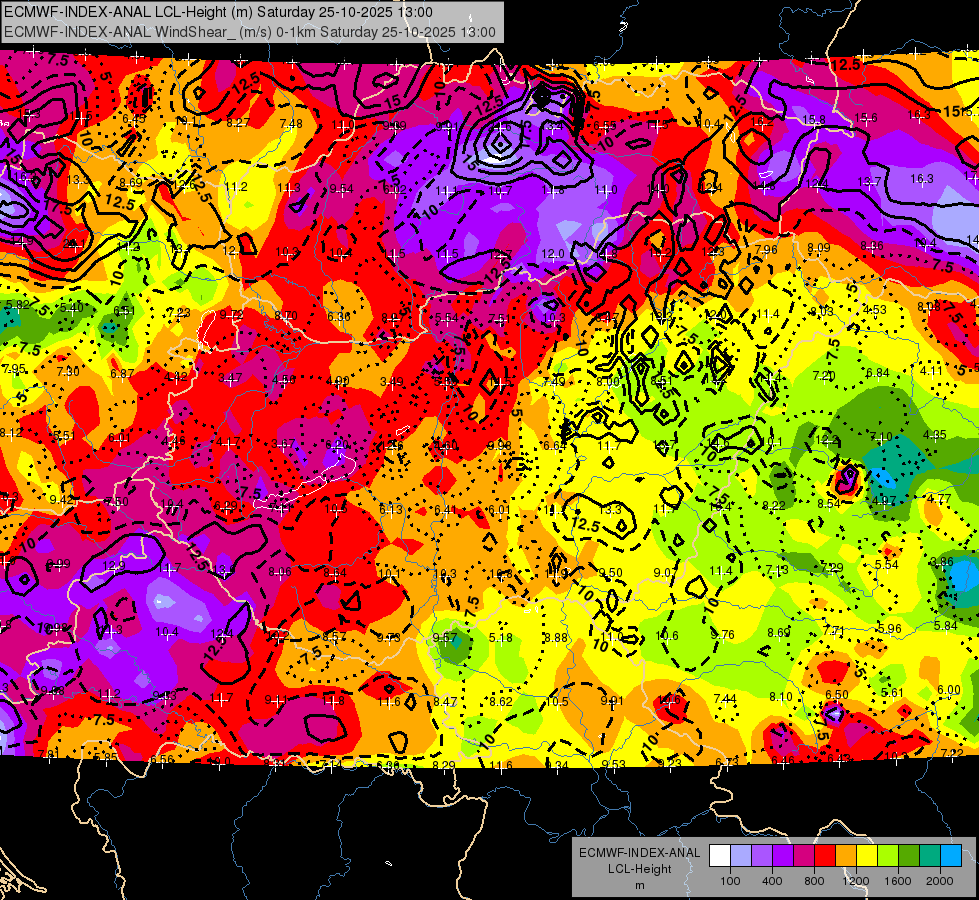Click the wind shear value 5.18
The height and width of the screenshot is (900, 979).
tap(501, 638)
